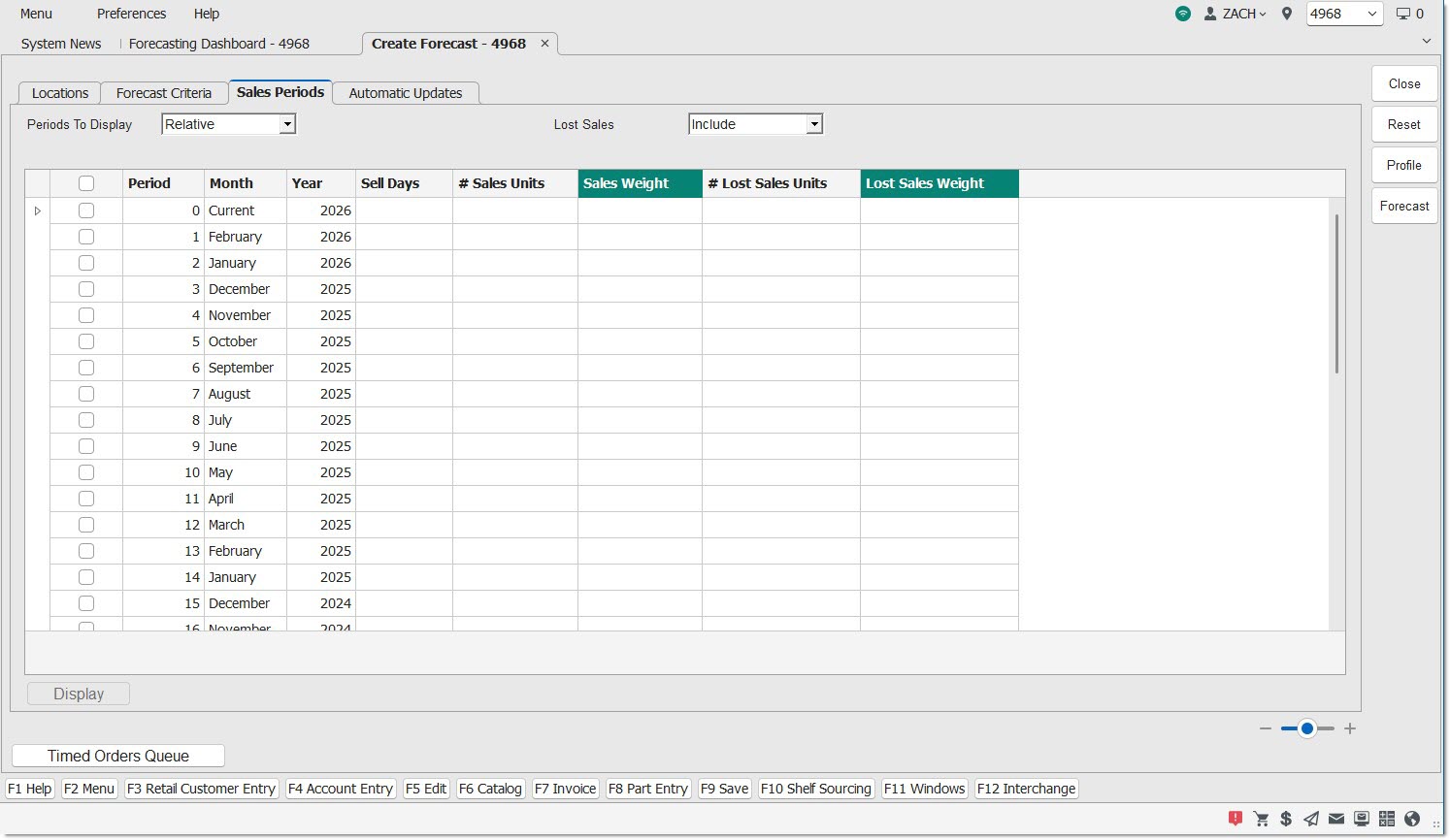
Task: Click the red alert notification icon
Action: 1235,819
